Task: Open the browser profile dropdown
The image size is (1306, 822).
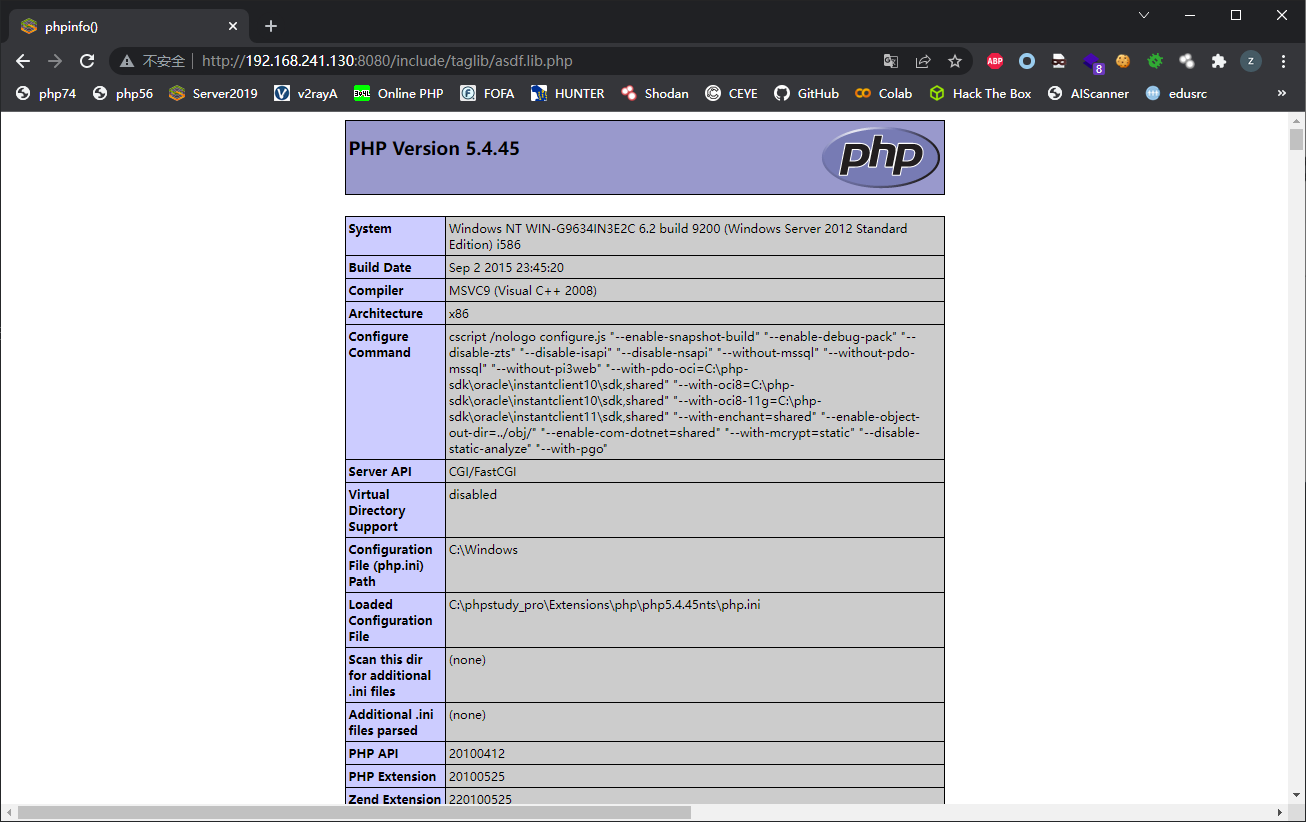Action: pyautogui.click(x=1250, y=61)
